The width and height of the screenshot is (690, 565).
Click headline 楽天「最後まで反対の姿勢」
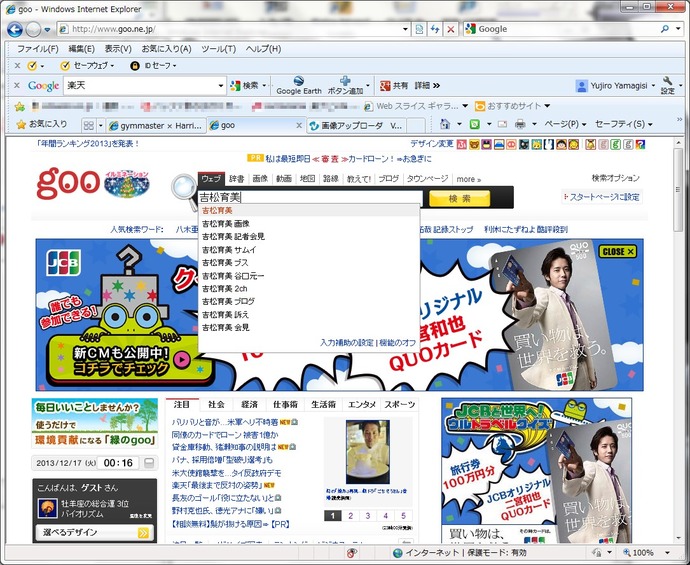218,485
